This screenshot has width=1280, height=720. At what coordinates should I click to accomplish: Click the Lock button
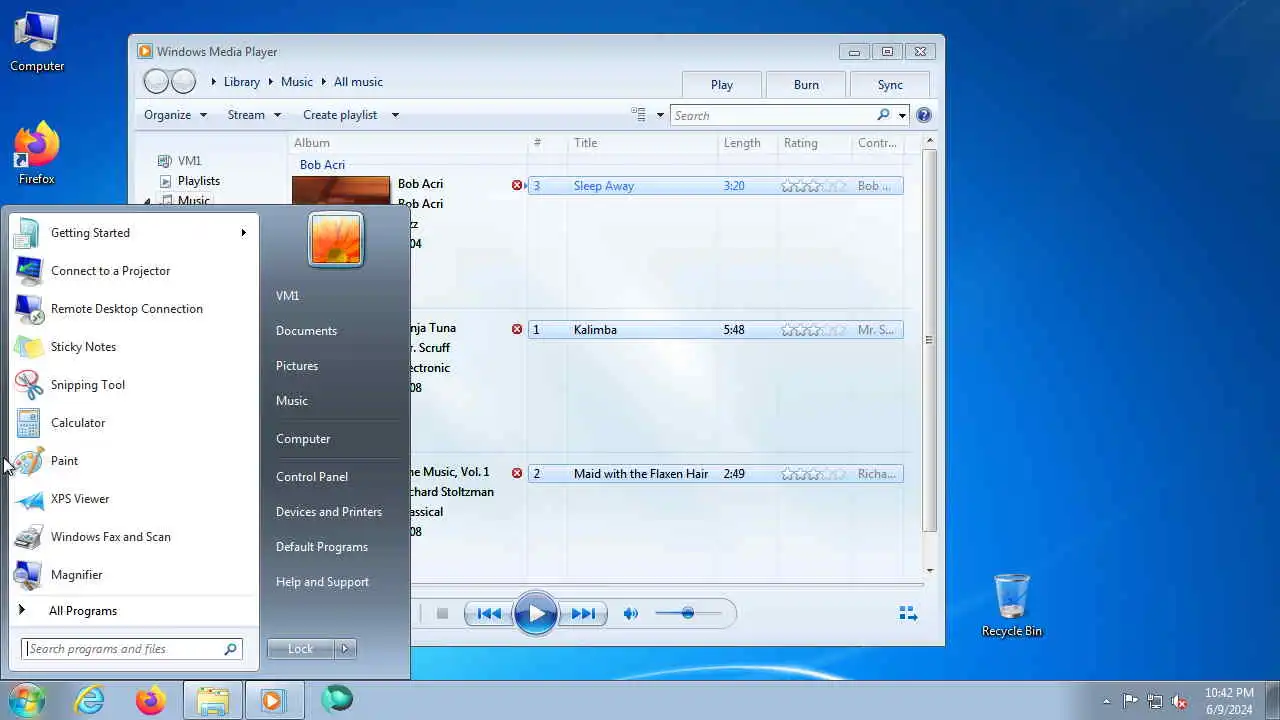(300, 649)
